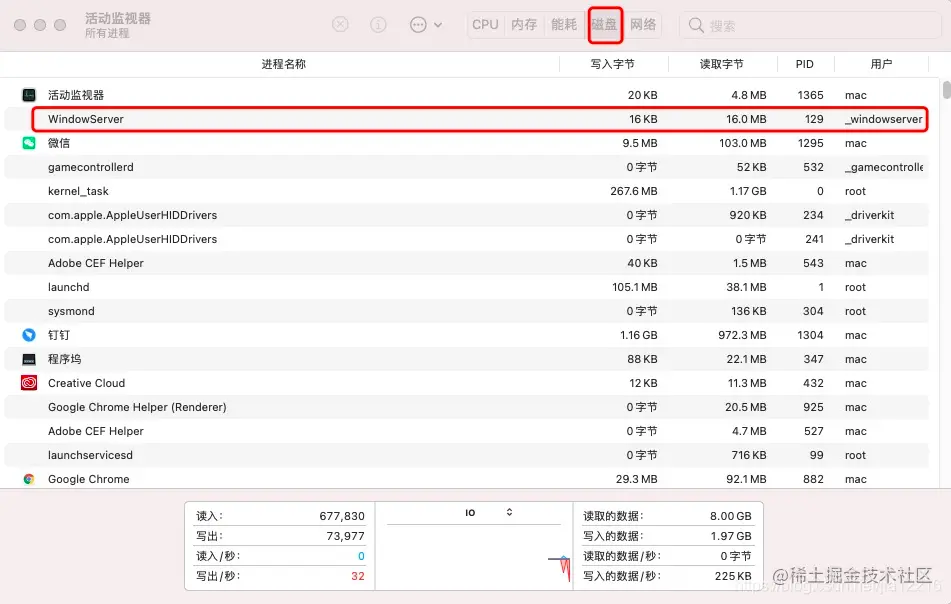Viewport: 951px width, 604px height.
Task: Select the 磁盘 tab
Action: click(604, 25)
